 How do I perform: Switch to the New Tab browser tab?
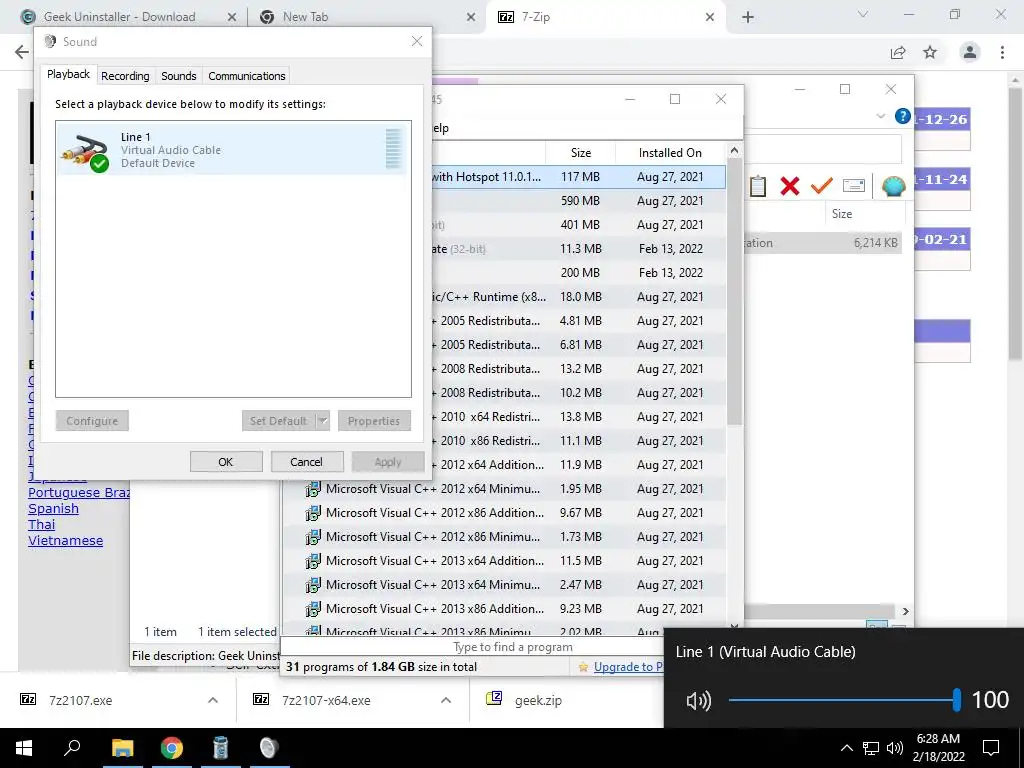(x=305, y=17)
